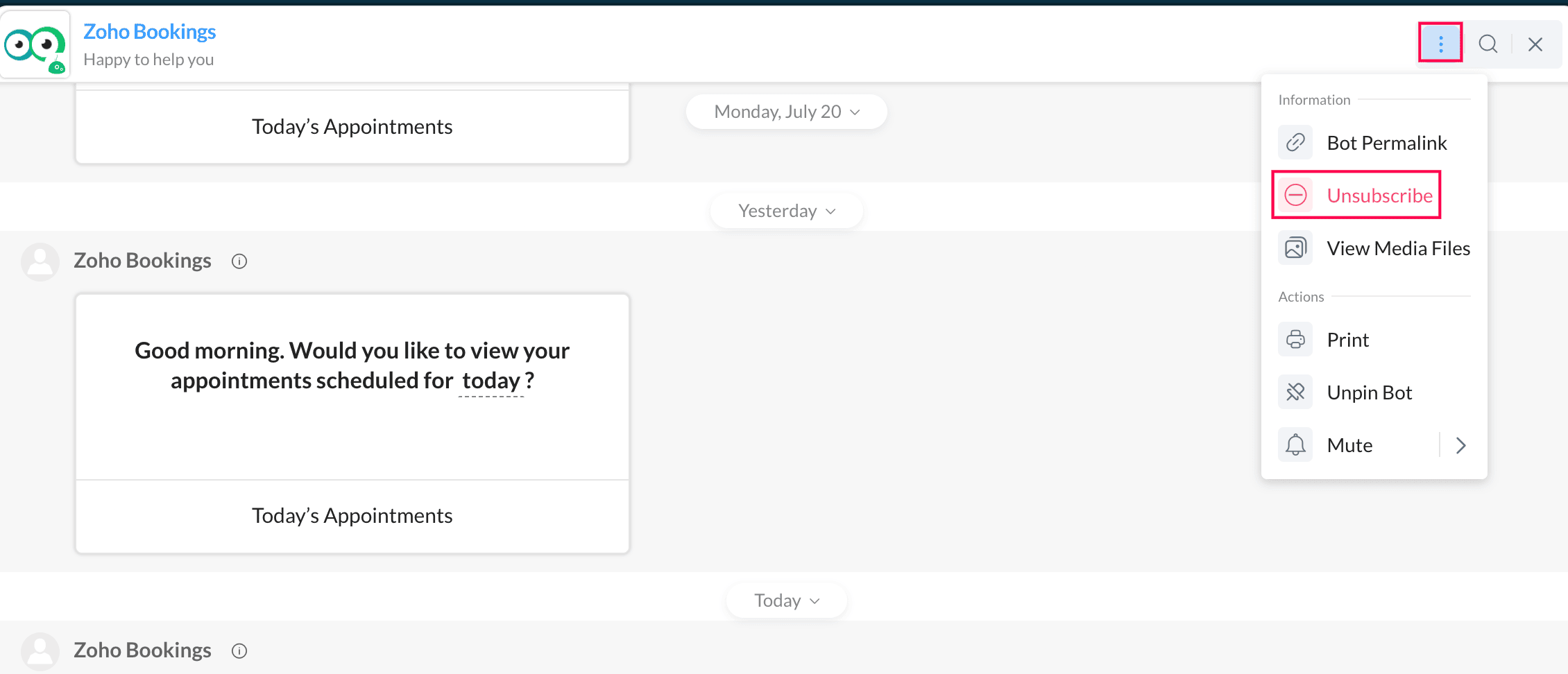1568x674 pixels.
Task: Click the Bot Permalink link icon
Action: 1295,143
